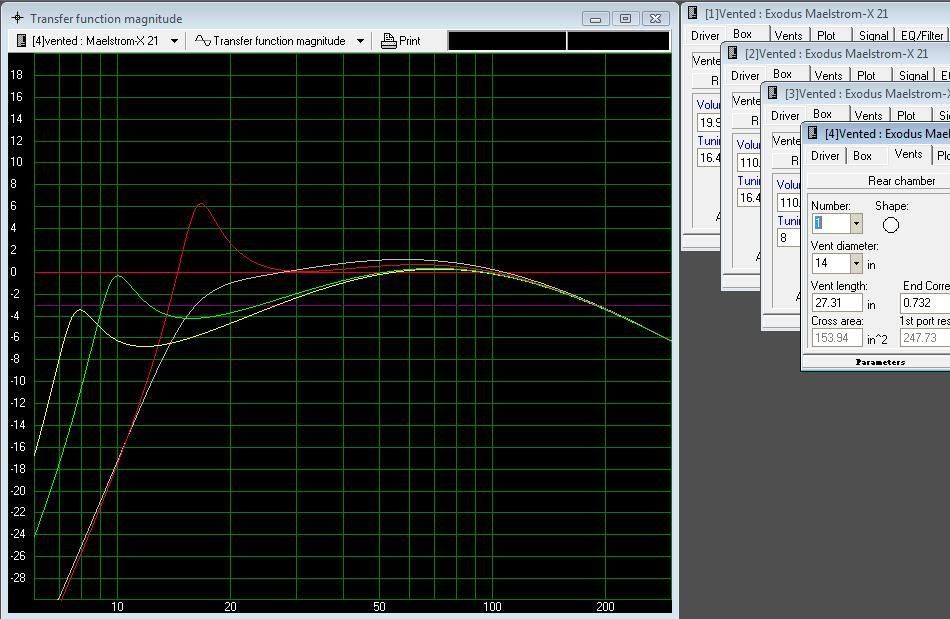Open Vents tab in window [3]

tap(868, 116)
